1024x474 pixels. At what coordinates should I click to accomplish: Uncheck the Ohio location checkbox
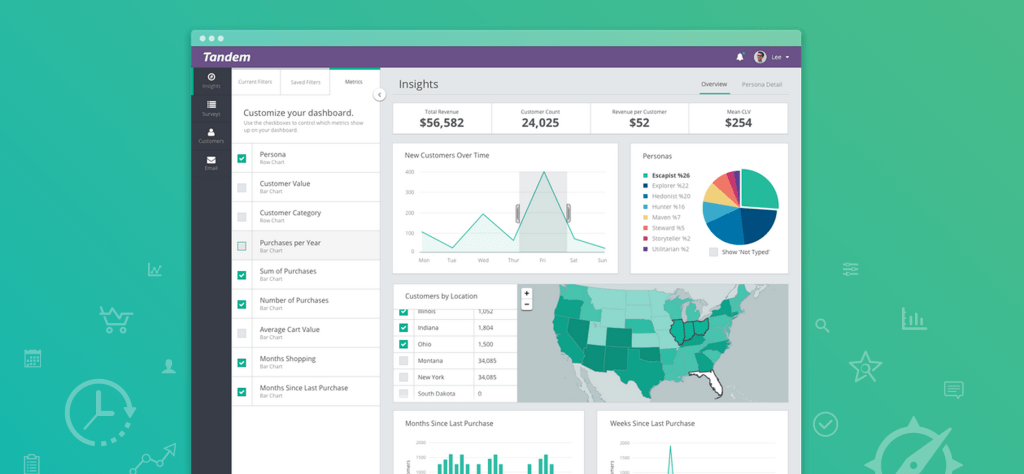[404, 344]
